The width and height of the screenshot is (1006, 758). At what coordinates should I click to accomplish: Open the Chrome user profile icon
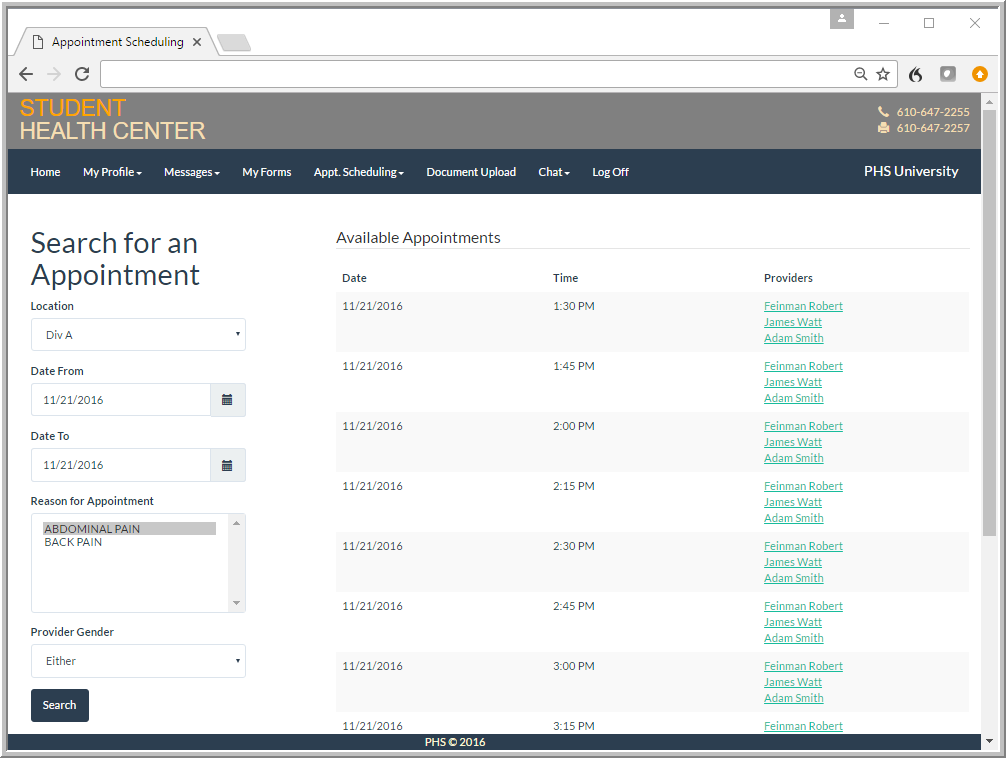pos(842,19)
